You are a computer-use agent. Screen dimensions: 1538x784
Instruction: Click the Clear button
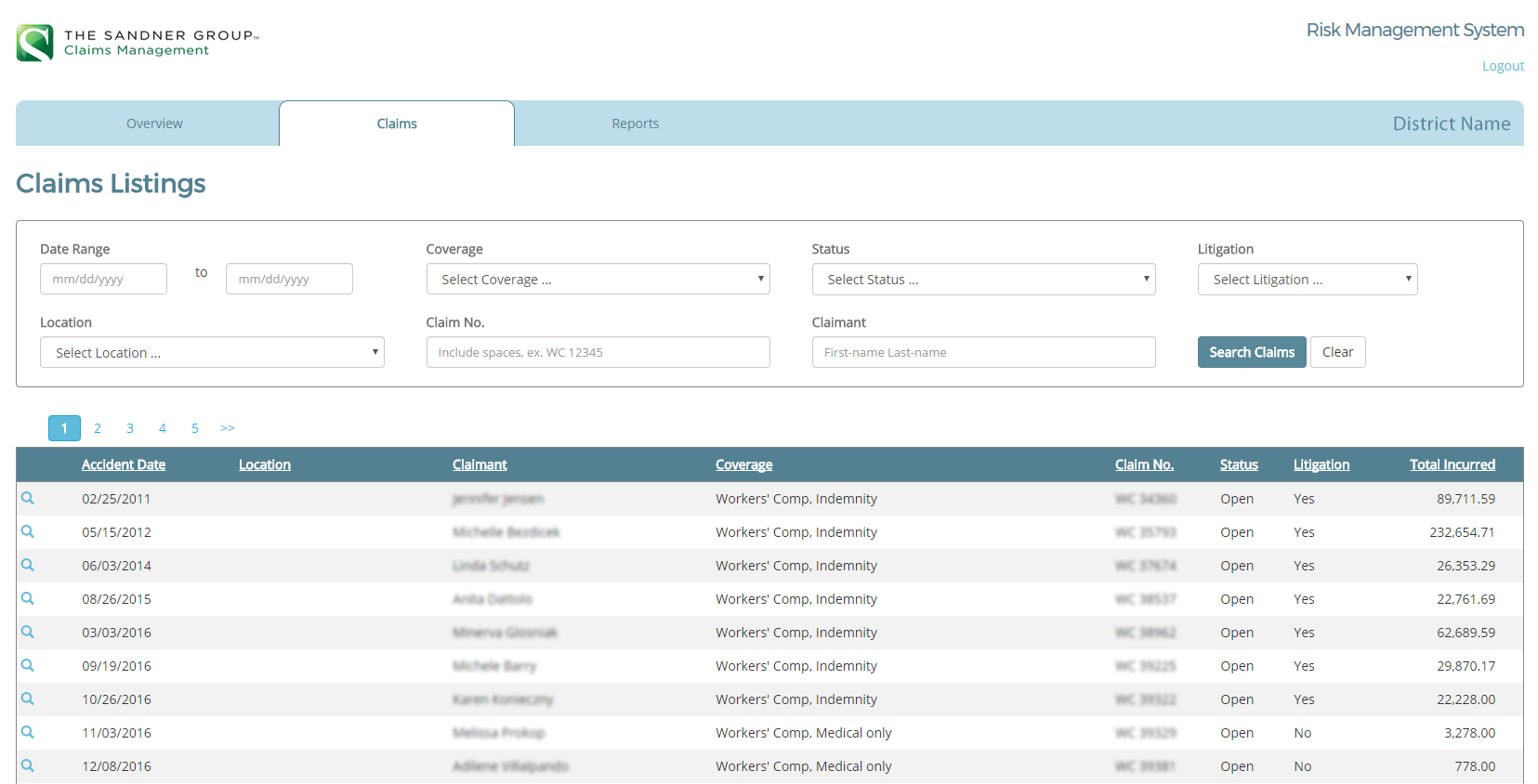click(1337, 352)
